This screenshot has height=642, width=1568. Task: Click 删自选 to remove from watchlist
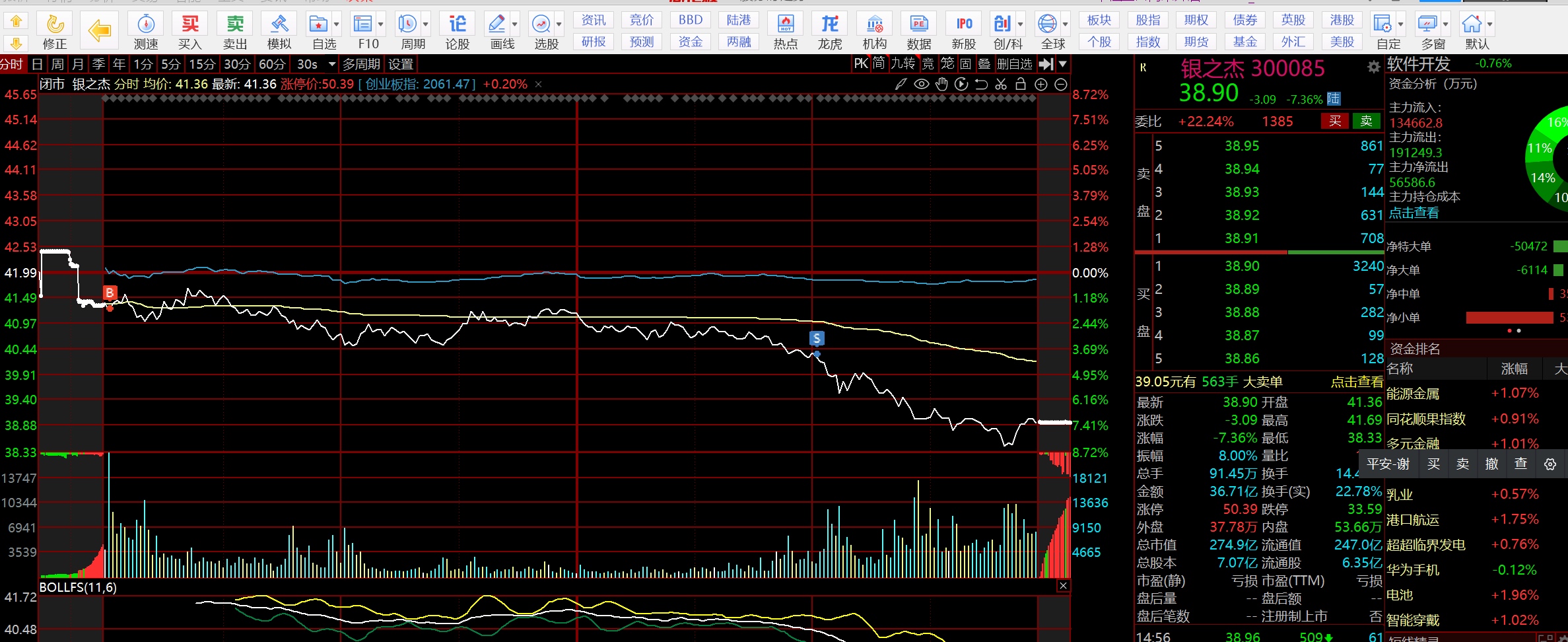point(1014,64)
